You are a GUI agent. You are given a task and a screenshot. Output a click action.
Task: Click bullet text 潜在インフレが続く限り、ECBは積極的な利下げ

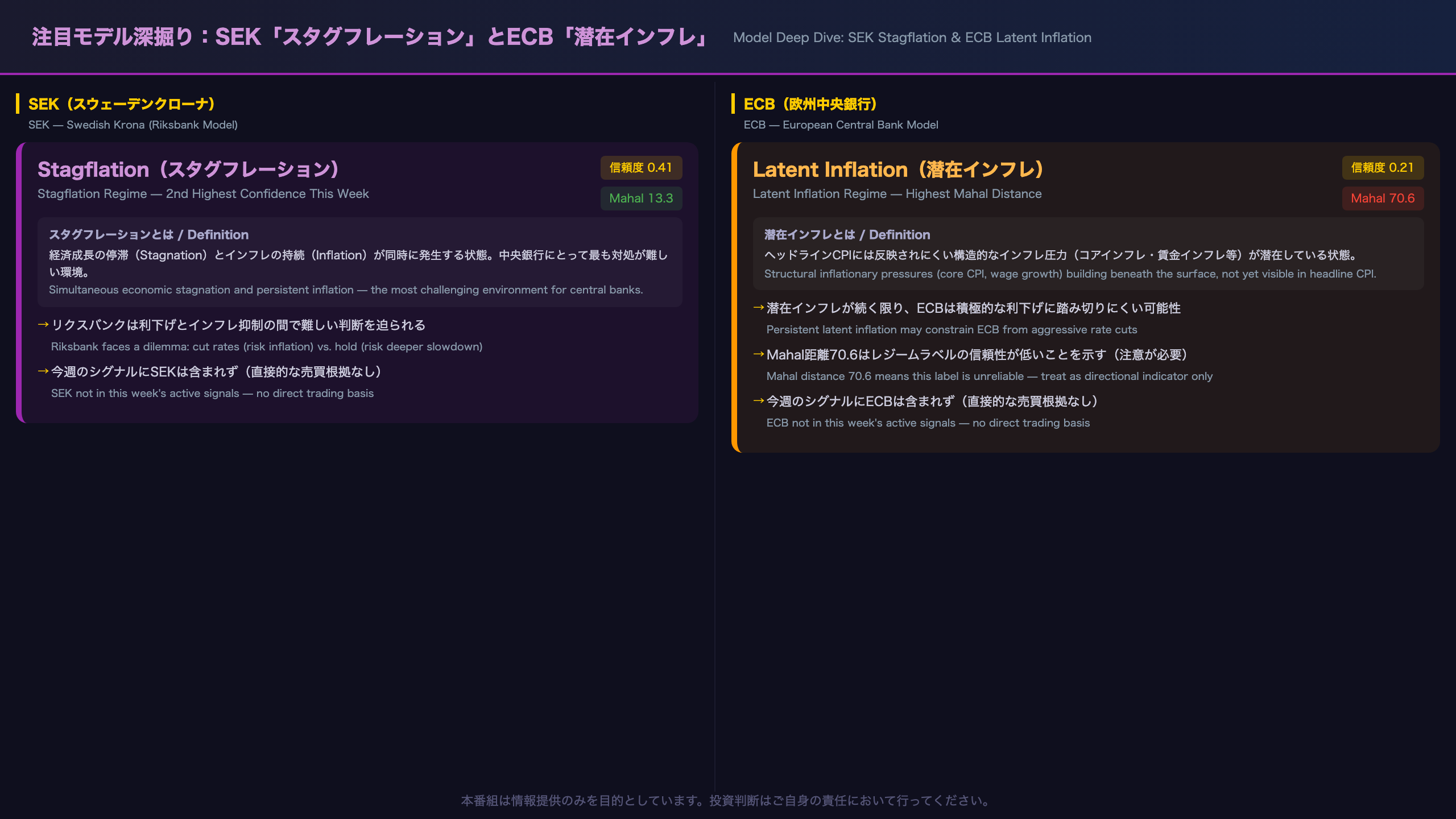click(974, 308)
